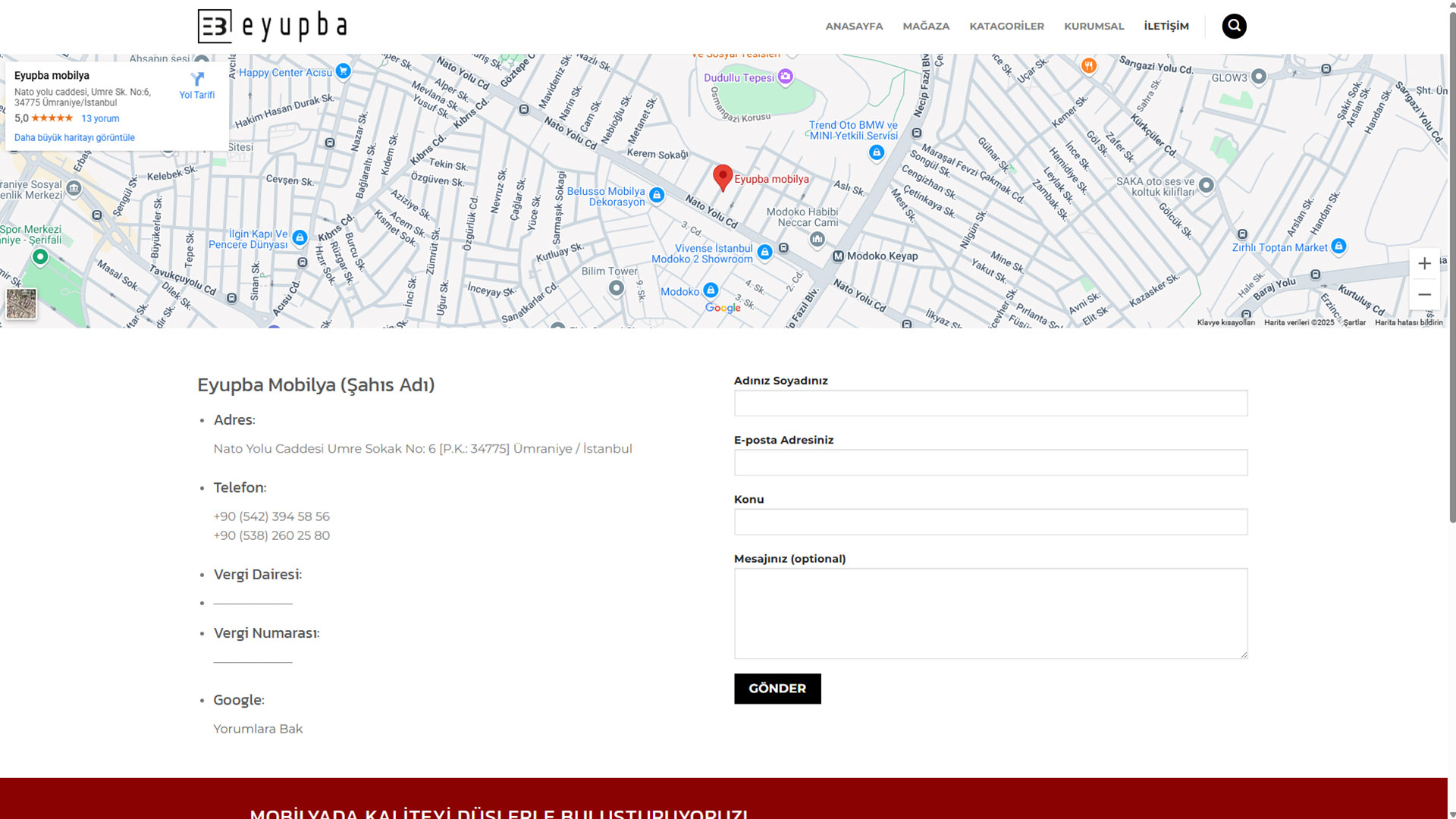The height and width of the screenshot is (819, 1456).
Task: Click the Yorumlara Bak link
Action: [258, 729]
